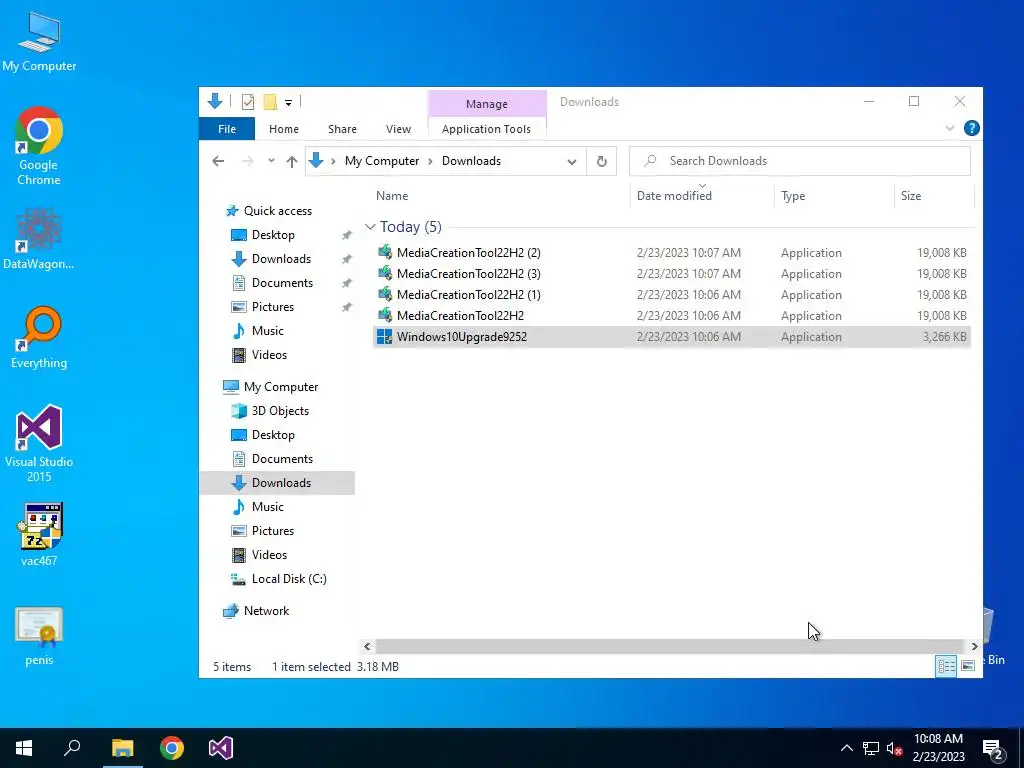
Task: Select the Visual Studio 2015 desktop shortcut
Action: (39, 443)
